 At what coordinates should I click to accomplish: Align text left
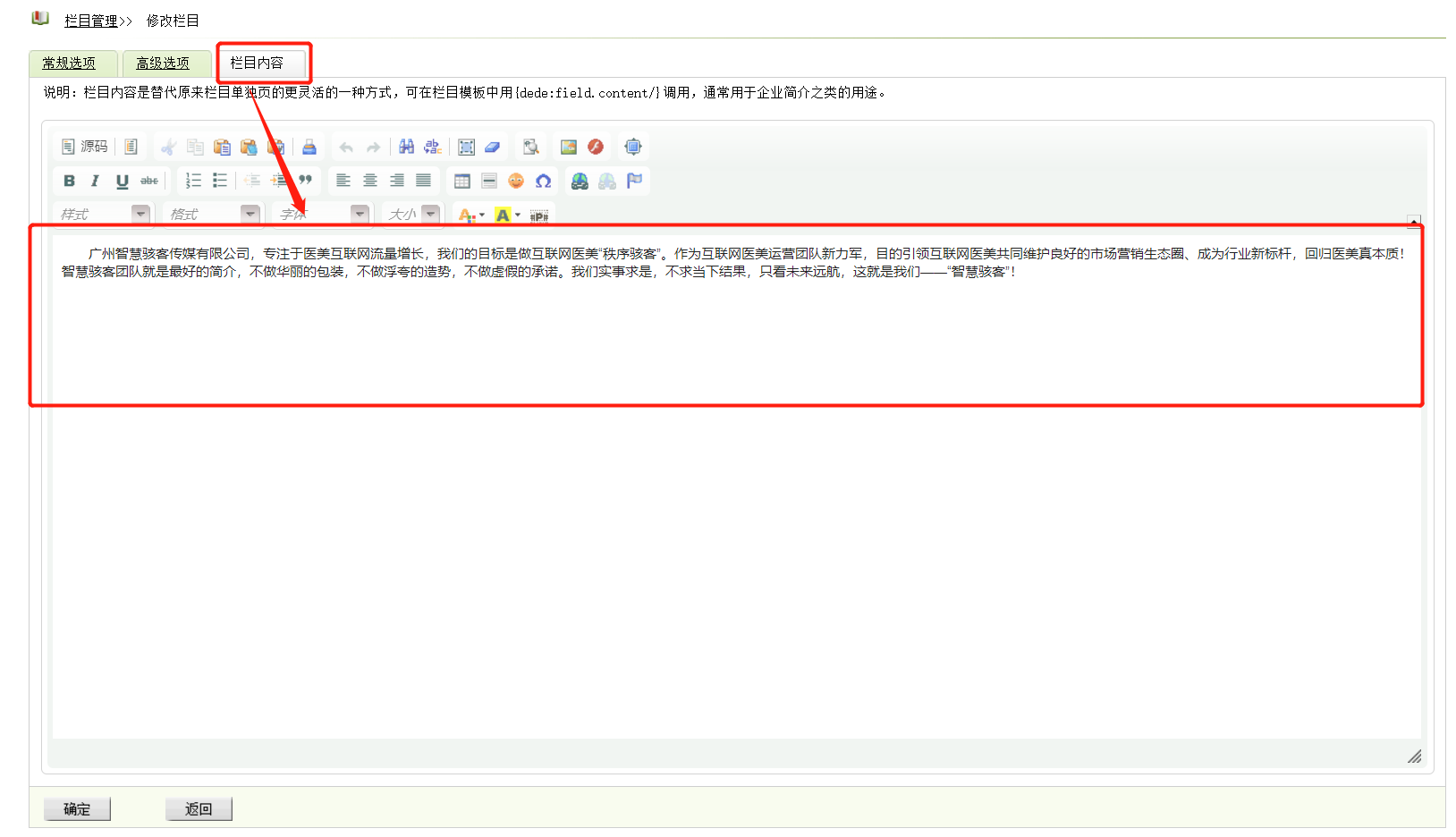(343, 181)
